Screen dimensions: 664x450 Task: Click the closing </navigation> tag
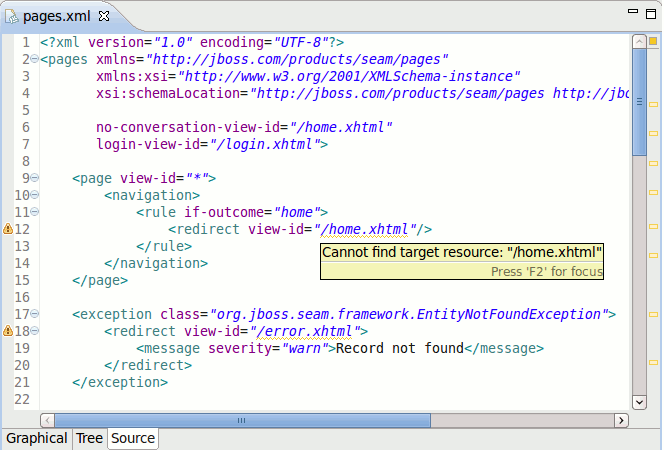pyautogui.click(x=156, y=263)
